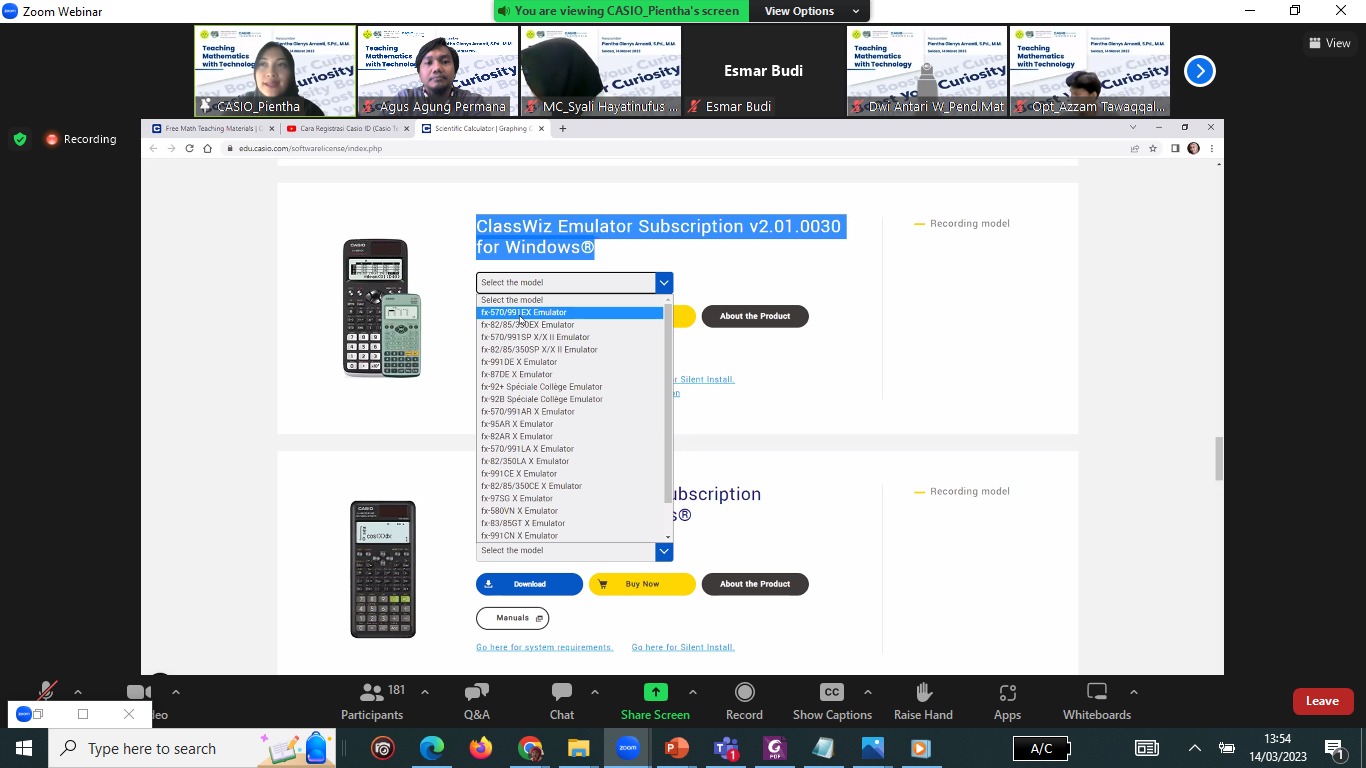Choose fx-991DE X Emulator from list
Viewport: 1366px width, 768px height.
[570, 362]
